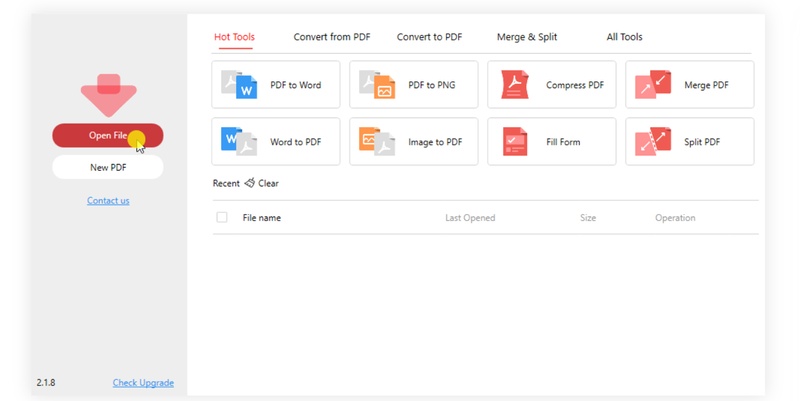The image size is (800, 401).
Task: Click the Operation column header
Action: [676, 218]
